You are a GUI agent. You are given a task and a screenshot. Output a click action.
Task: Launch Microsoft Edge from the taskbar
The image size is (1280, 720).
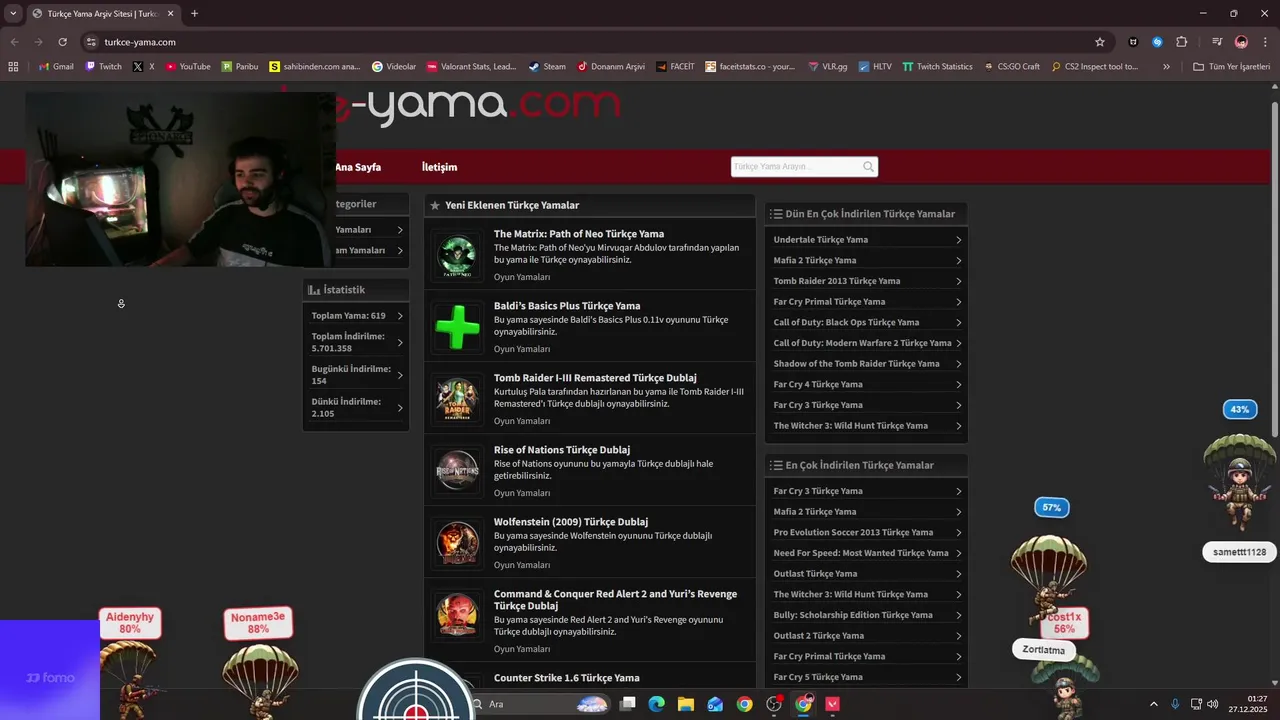pos(656,704)
